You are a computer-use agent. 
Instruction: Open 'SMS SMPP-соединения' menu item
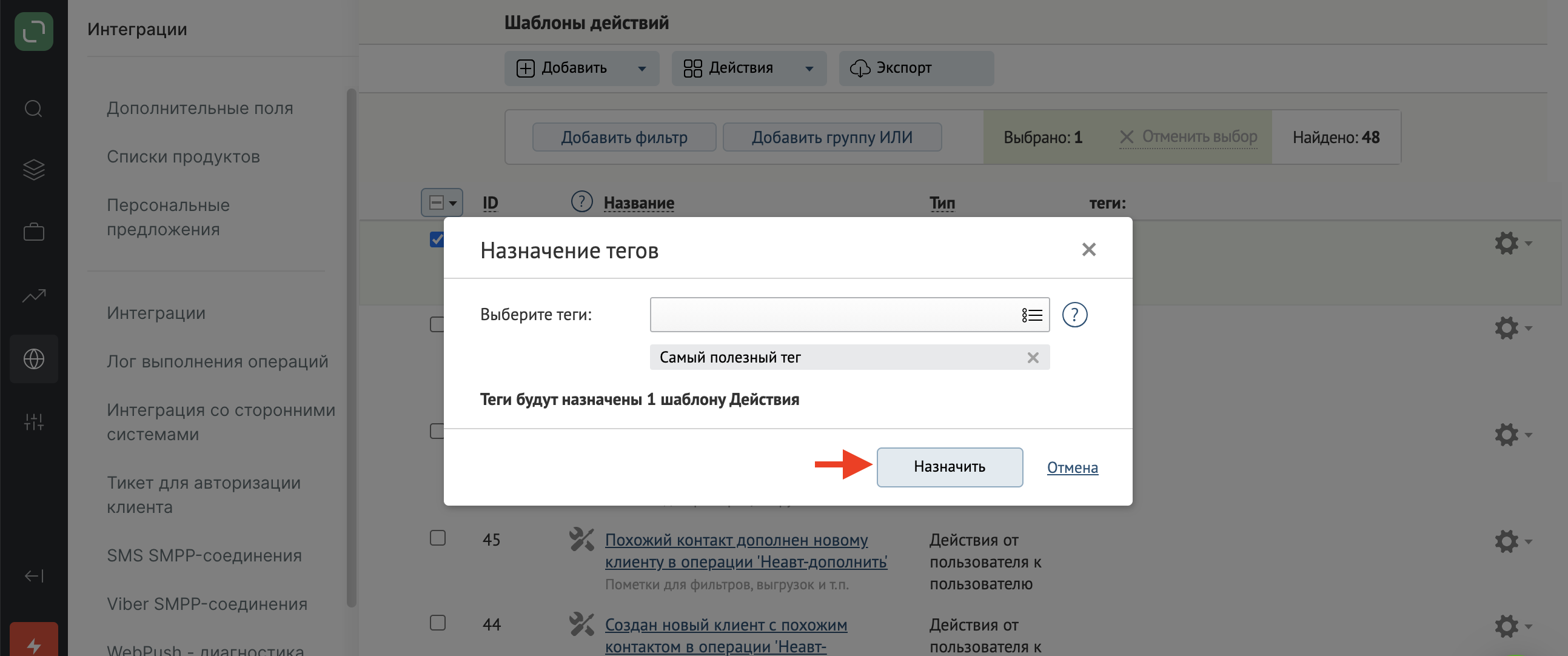pos(204,555)
